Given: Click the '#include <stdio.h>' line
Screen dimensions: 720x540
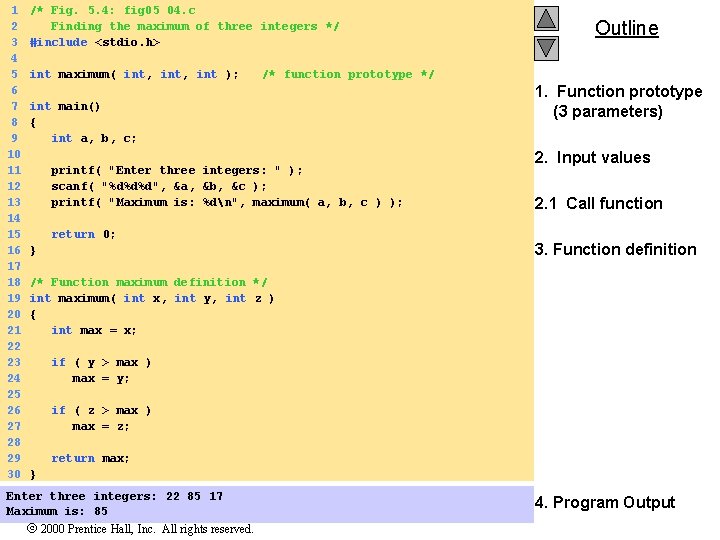Looking at the screenshot, I should pyautogui.click(x=95, y=42).
